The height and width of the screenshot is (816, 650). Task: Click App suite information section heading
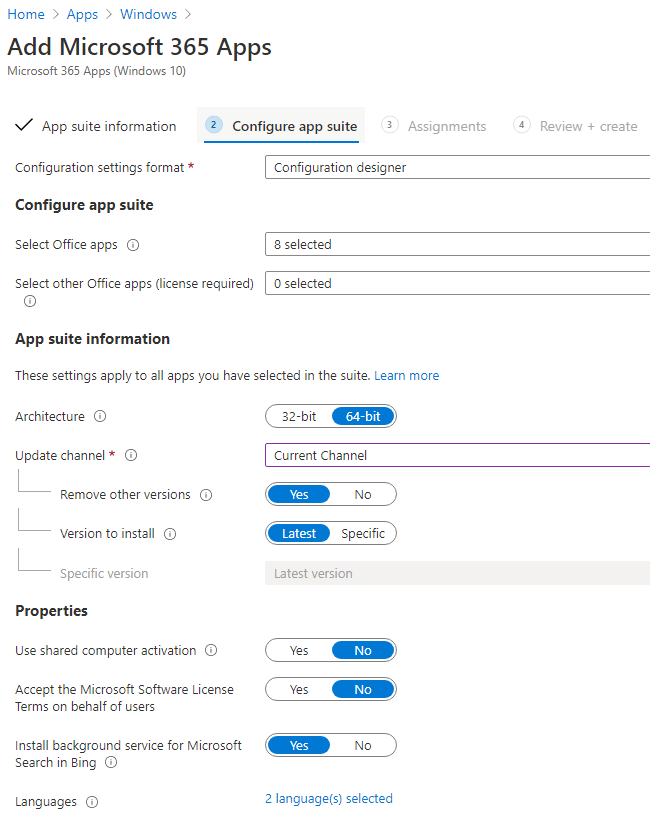93,339
